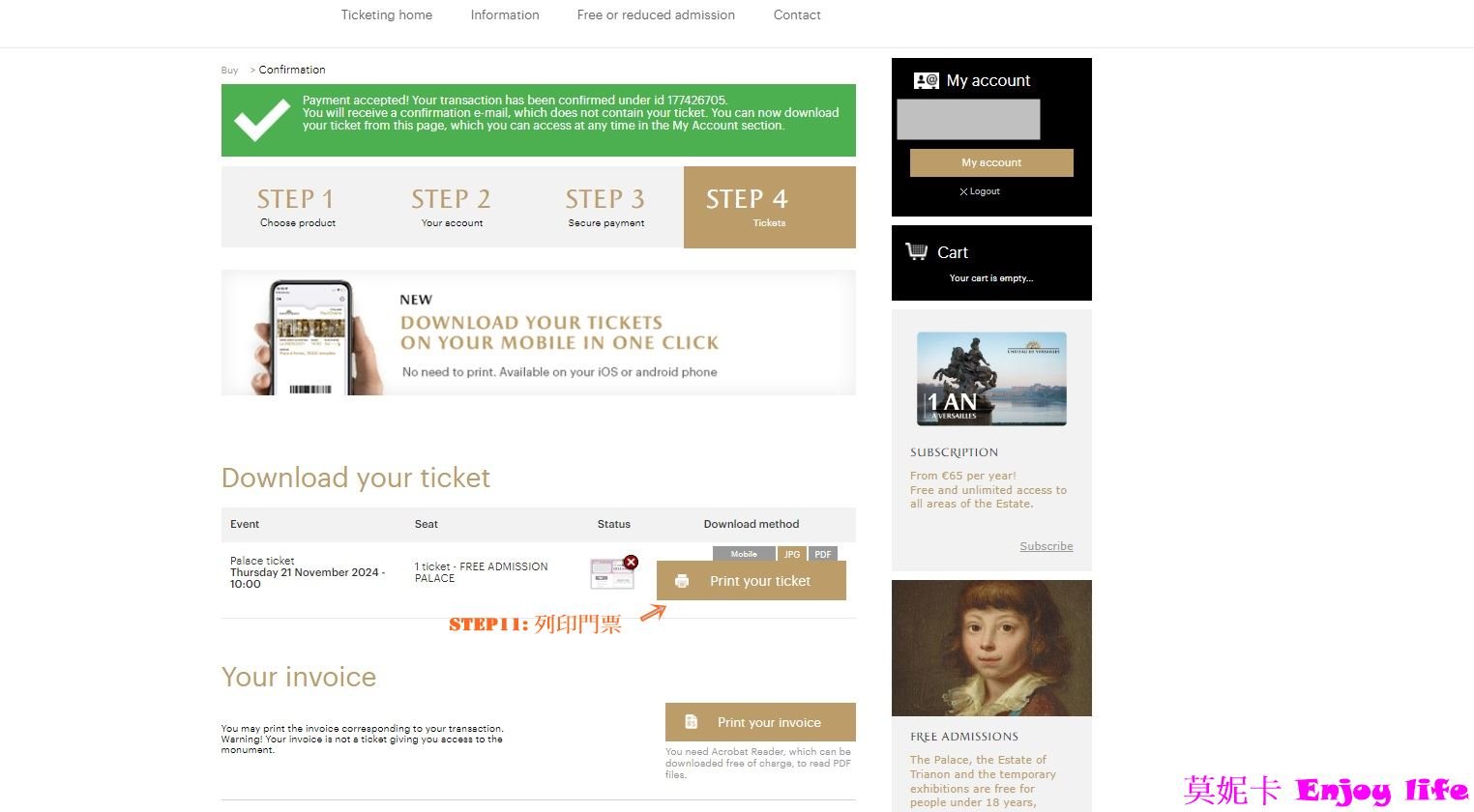Click the tan My account button
Image resolution: width=1474 pixels, height=812 pixels.
(x=991, y=162)
